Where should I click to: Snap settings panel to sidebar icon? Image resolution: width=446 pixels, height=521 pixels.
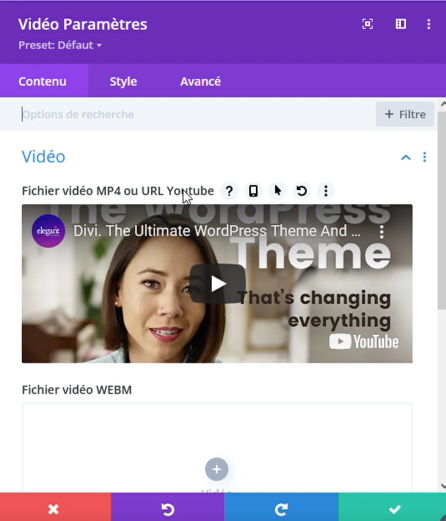401,24
